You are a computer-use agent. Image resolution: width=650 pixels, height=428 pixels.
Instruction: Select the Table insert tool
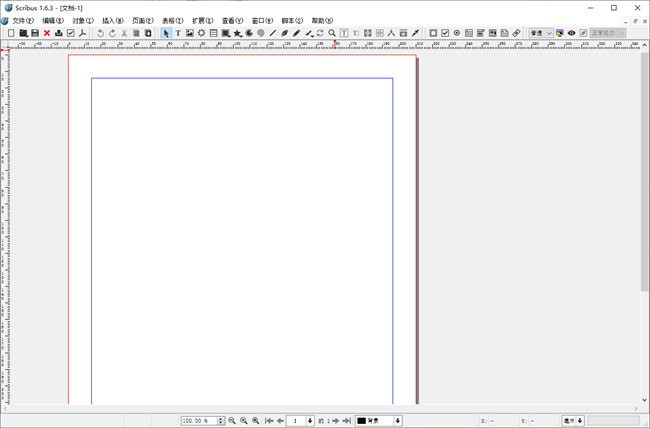(x=213, y=33)
